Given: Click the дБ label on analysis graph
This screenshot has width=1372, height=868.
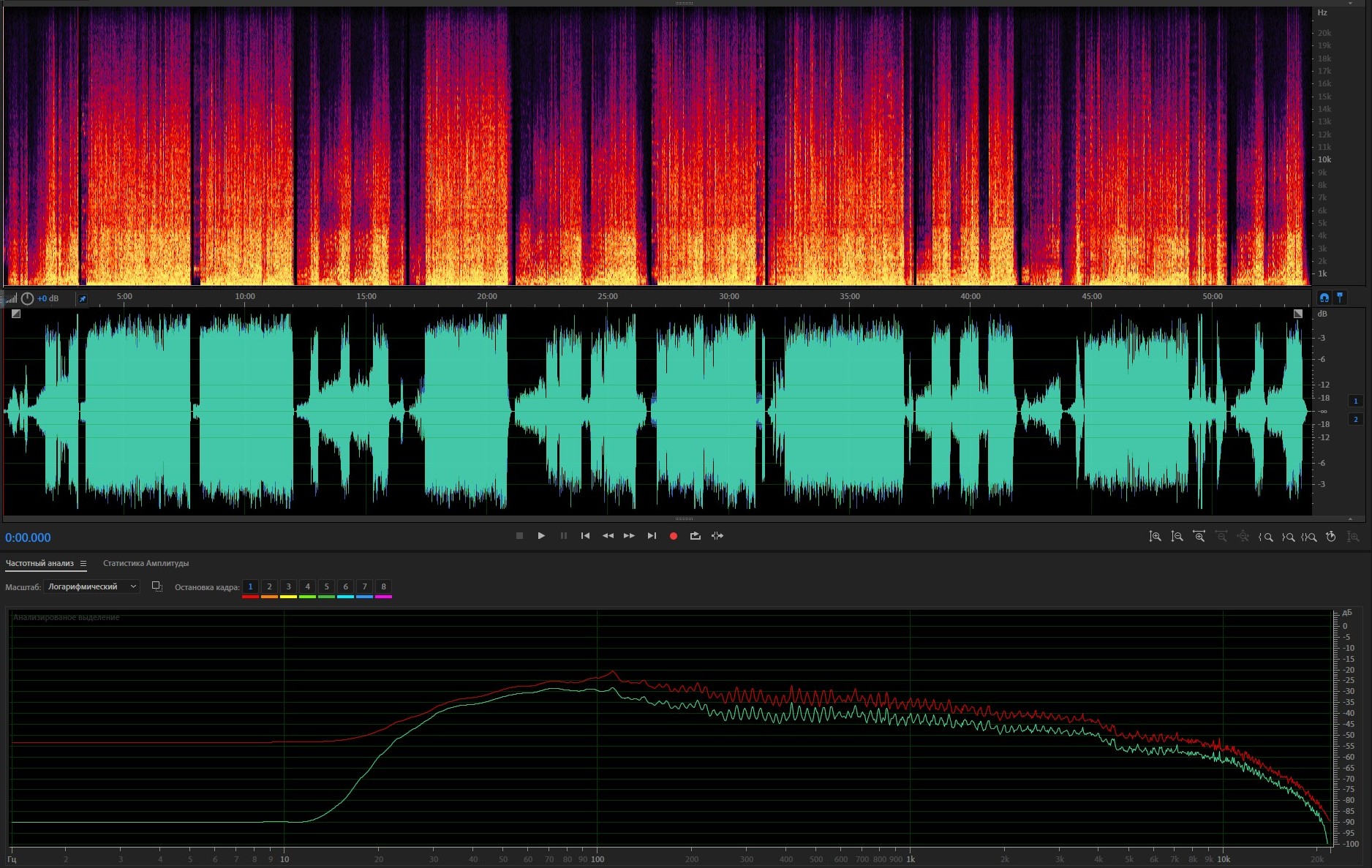Looking at the screenshot, I should [x=1347, y=612].
